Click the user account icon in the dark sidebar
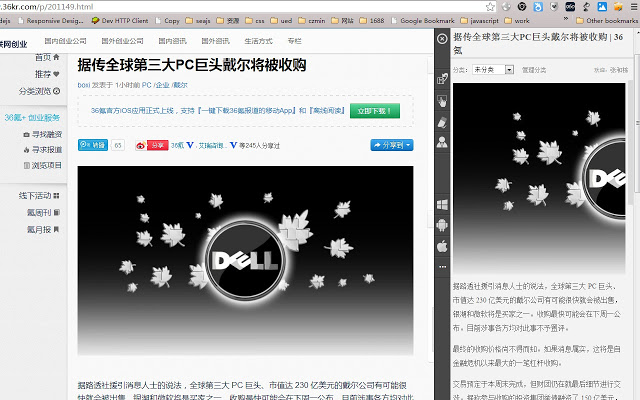The height and width of the screenshot is (400, 640). coord(442,142)
